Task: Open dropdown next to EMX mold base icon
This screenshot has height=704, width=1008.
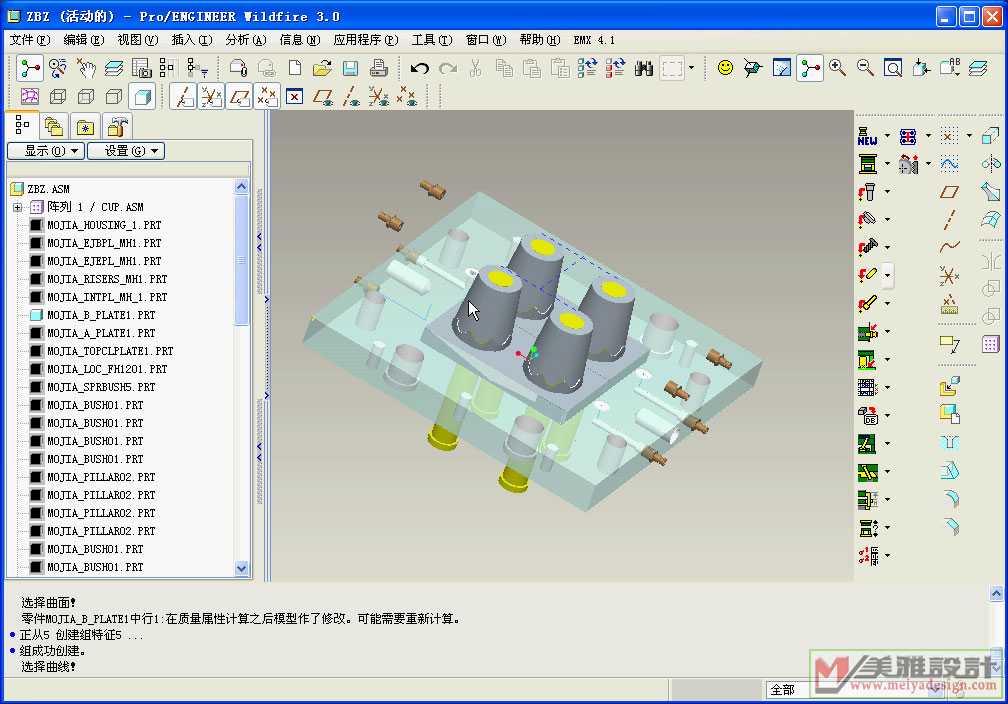Action: click(x=888, y=164)
